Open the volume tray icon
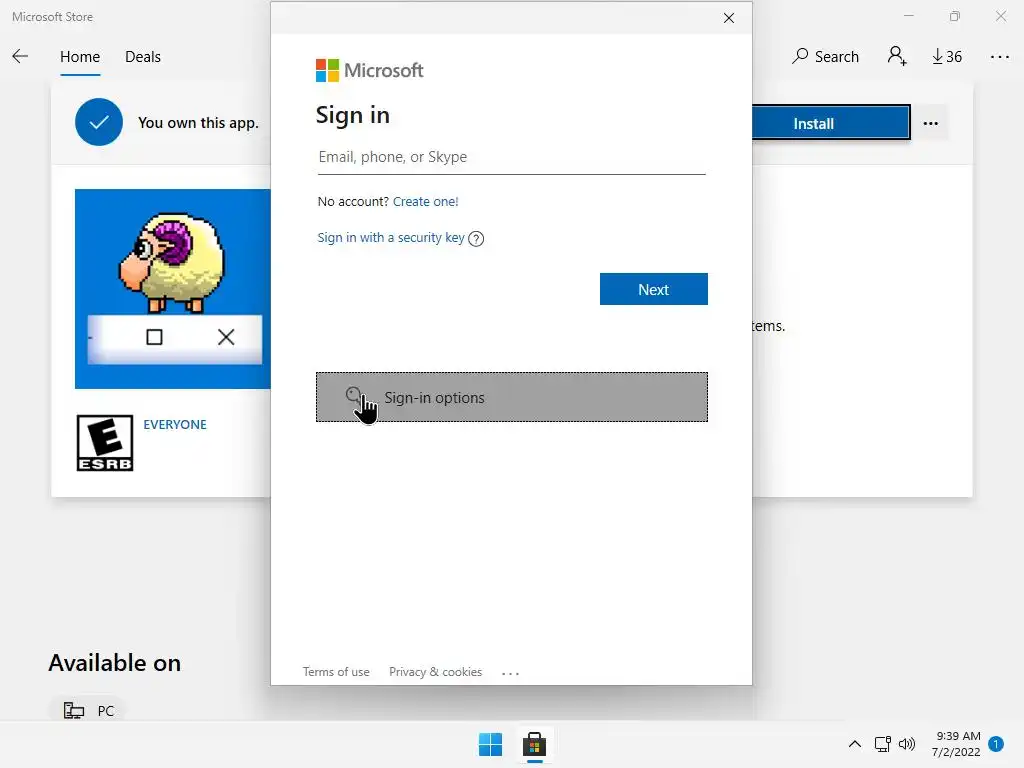Image resolution: width=1024 pixels, height=768 pixels. tap(906, 744)
